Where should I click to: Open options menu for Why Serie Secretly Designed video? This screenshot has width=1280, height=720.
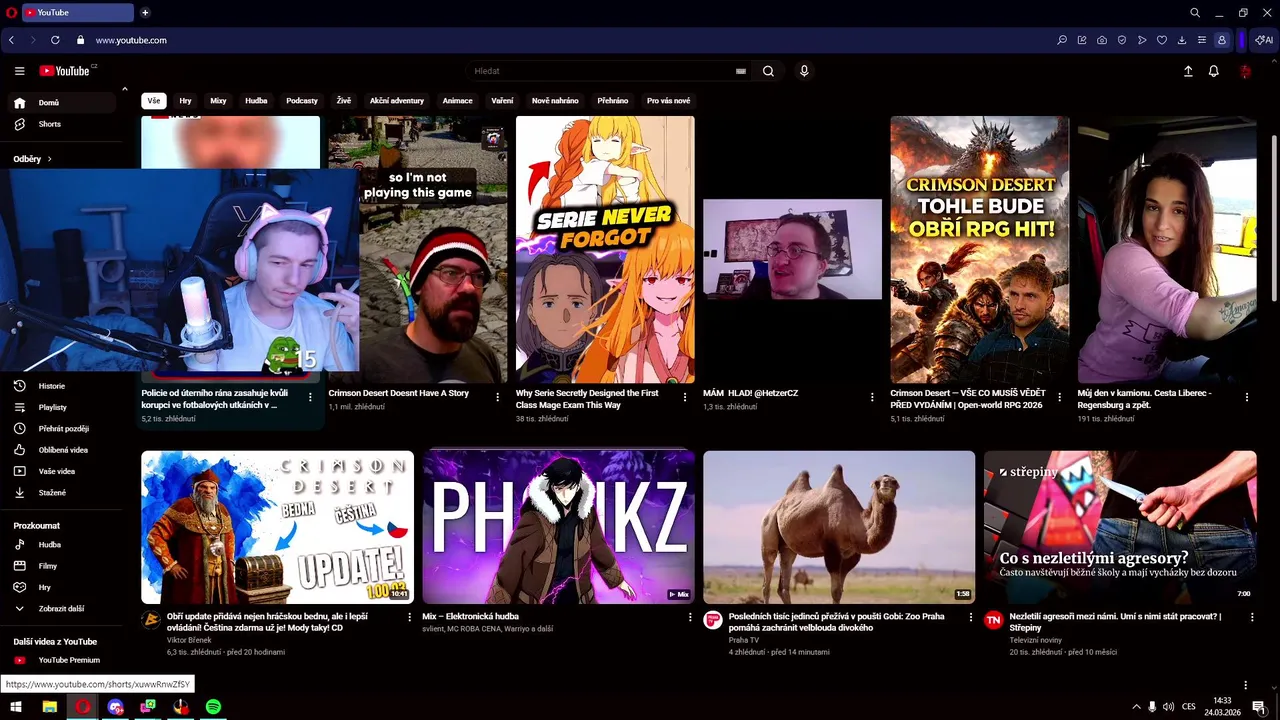click(x=685, y=397)
